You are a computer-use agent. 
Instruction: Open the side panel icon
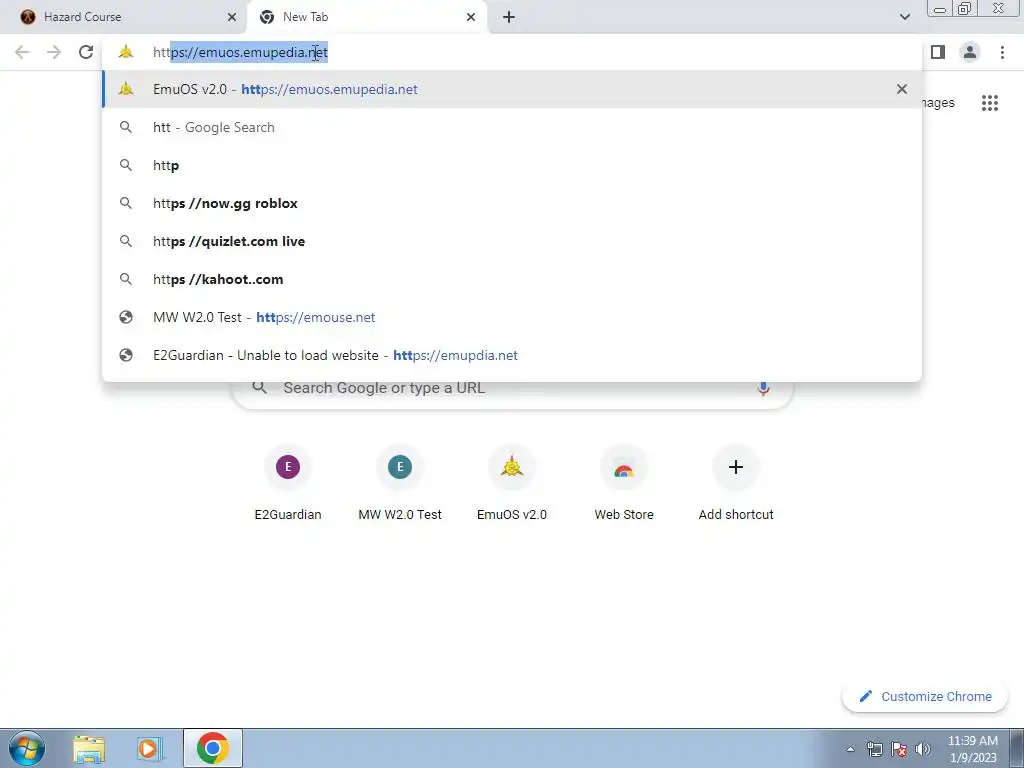click(938, 52)
